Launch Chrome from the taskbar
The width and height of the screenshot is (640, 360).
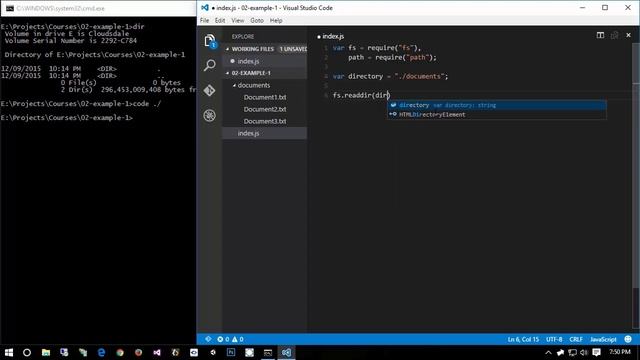(120, 352)
